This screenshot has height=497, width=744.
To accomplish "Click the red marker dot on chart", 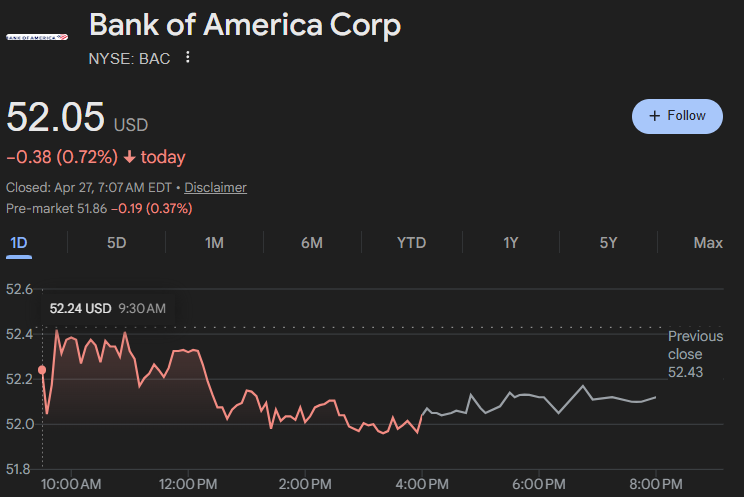I will [42, 370].
